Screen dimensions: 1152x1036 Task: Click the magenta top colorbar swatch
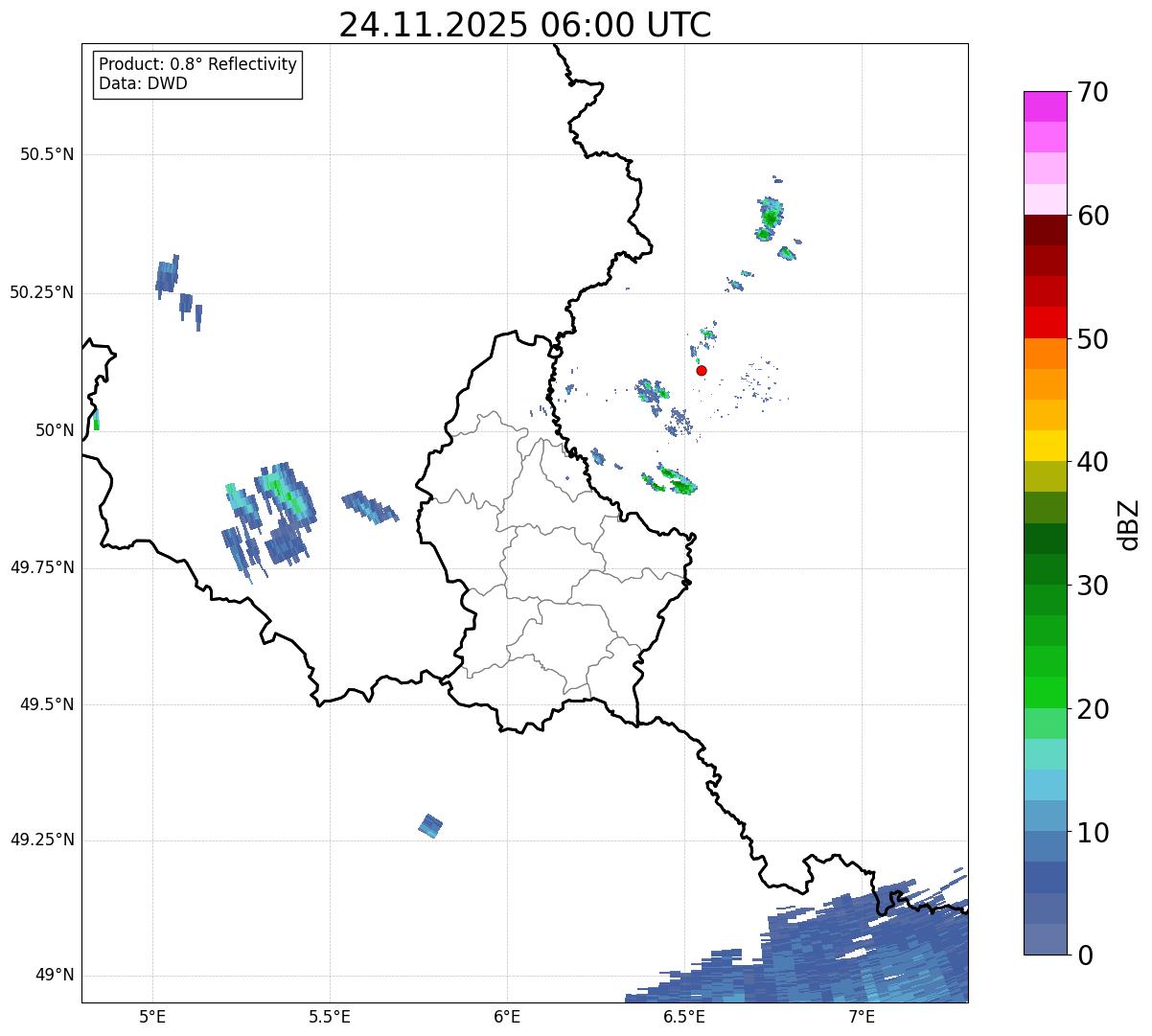click(1045, 106)
